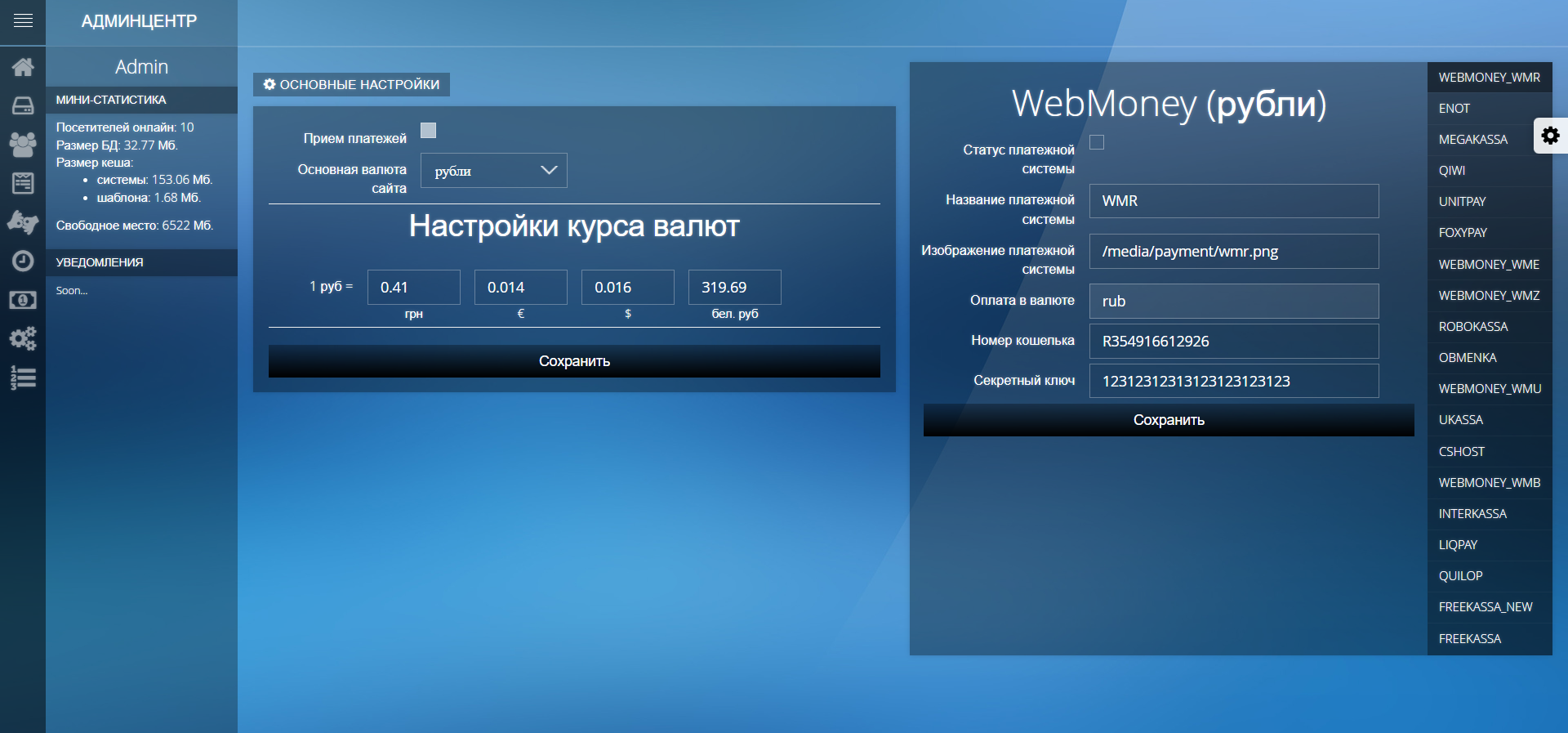Viewport: 1568px width, 733px height.
Task: Open the money bill icon in sidebar
Action: (23, 300)
